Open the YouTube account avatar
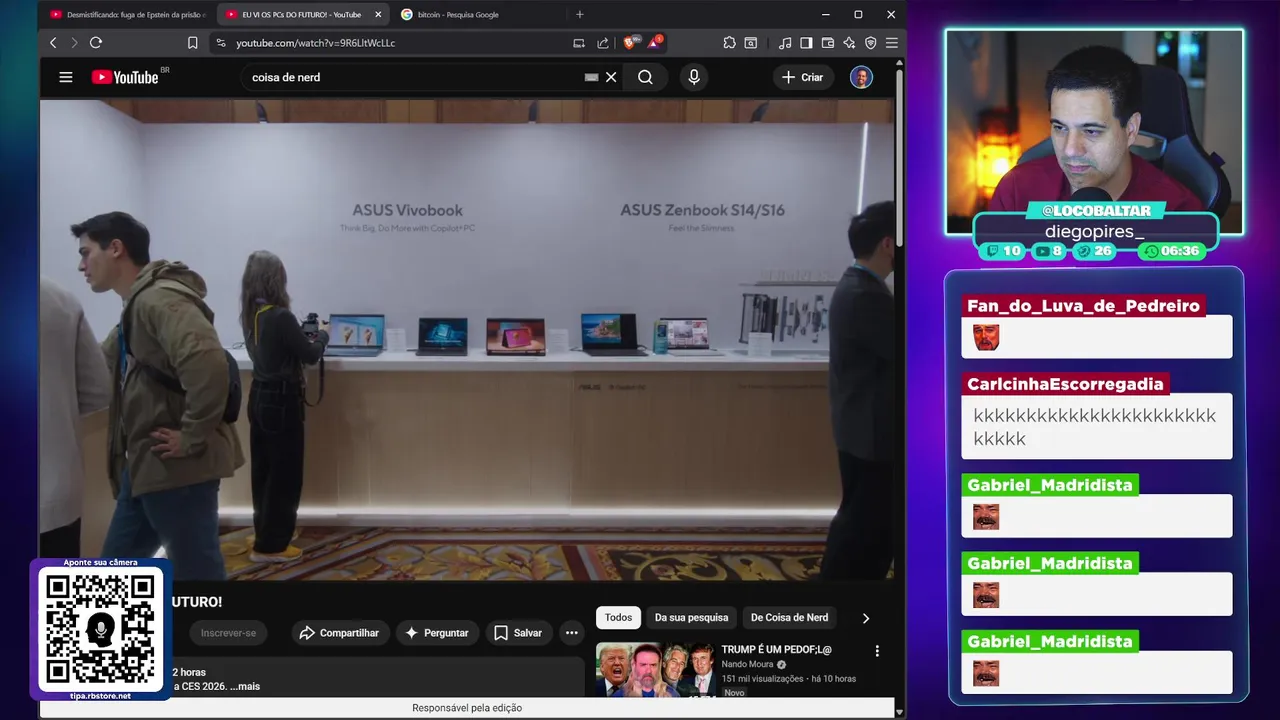Viewport: 1280px width, 720px height. (x=861, y=77)
